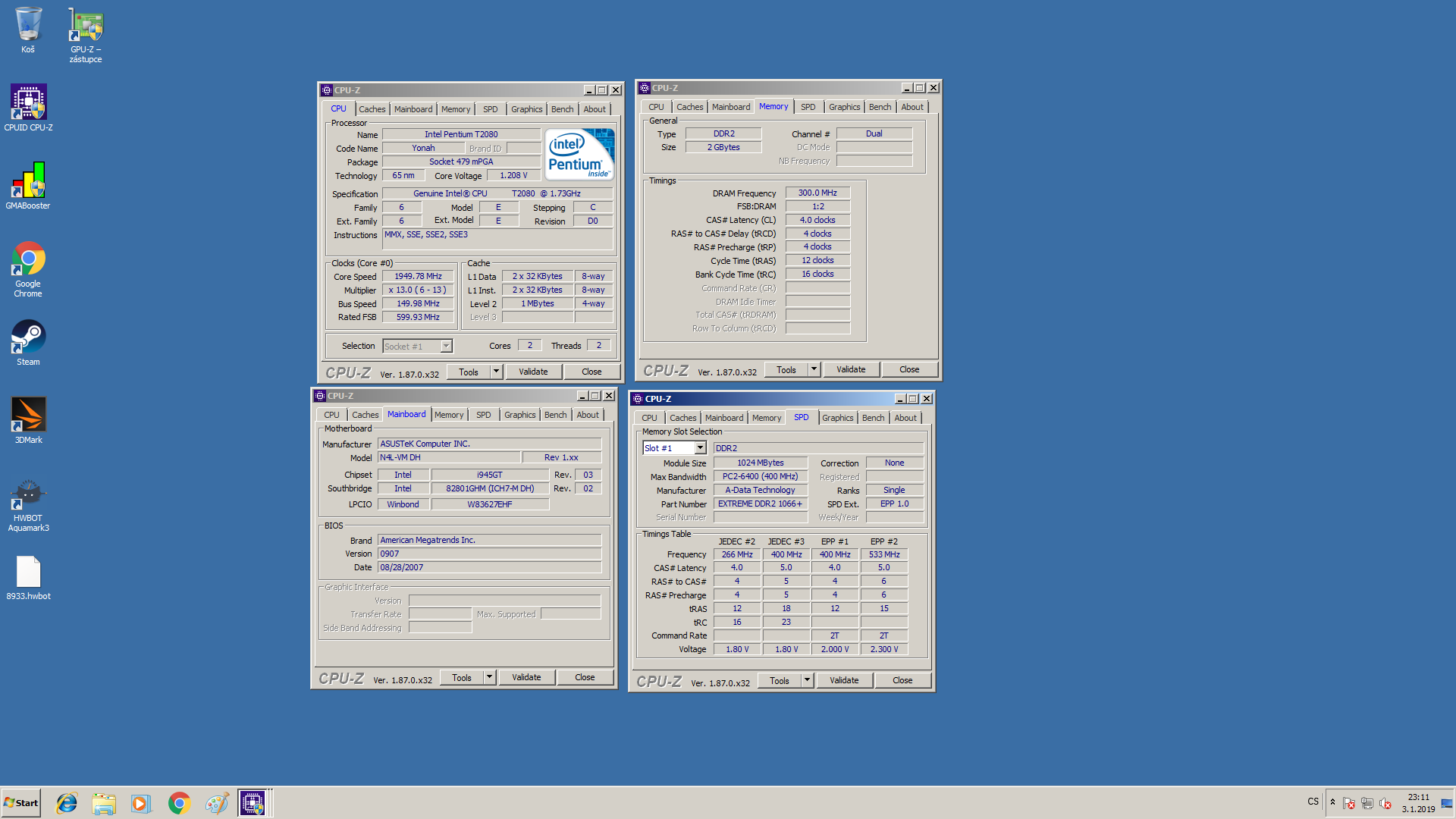The image size is (1456, 819).
Task: Open File Explorer from the taskbar
Action: [104, 803]
